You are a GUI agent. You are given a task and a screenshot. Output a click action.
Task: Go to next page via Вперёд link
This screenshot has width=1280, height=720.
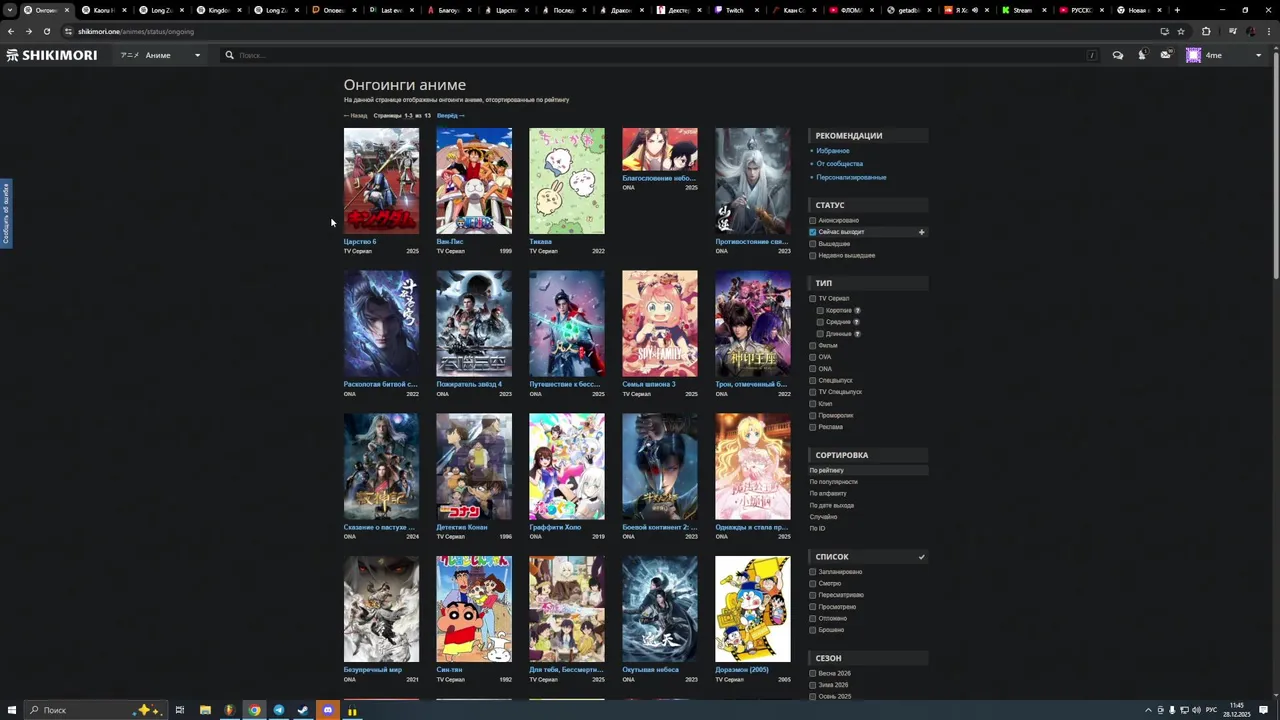pos(450,116)
